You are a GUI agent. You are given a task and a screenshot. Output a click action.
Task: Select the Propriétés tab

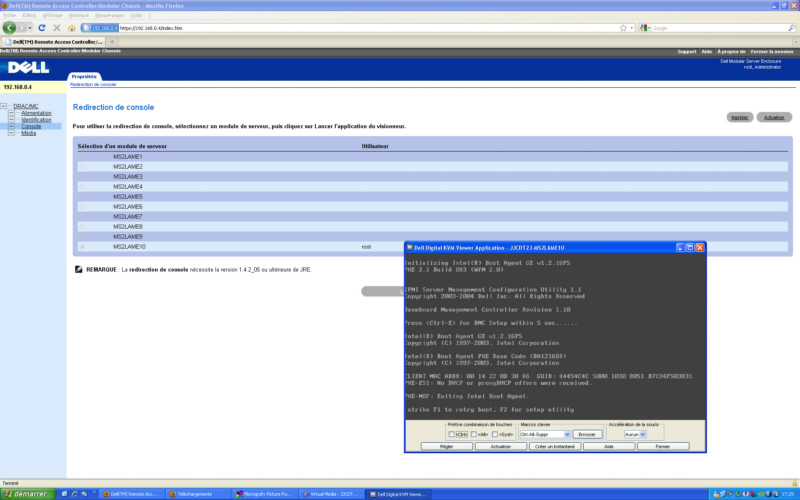tap(84, 77)
